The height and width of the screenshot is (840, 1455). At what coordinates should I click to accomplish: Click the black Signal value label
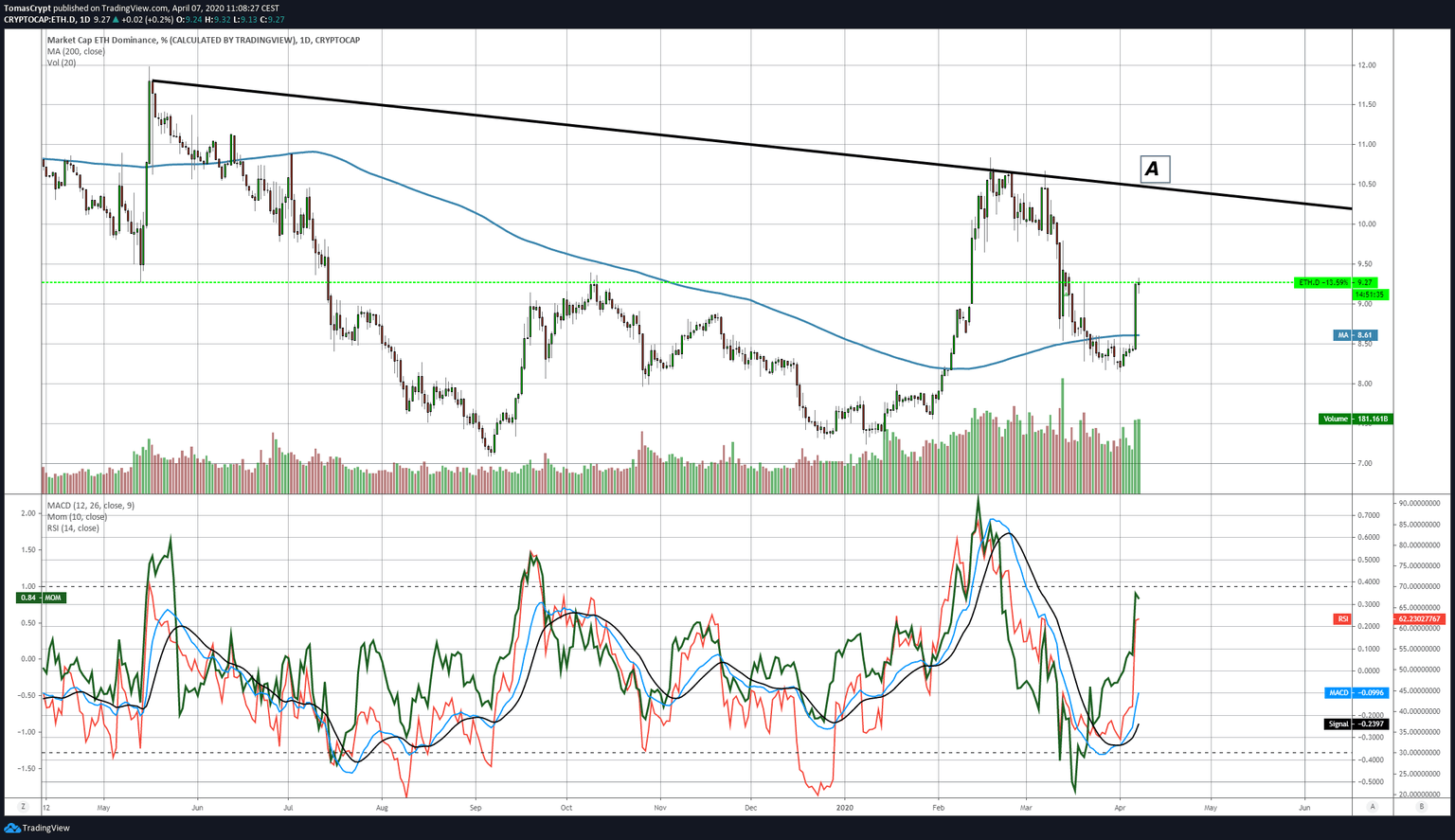click(1356, 724)
